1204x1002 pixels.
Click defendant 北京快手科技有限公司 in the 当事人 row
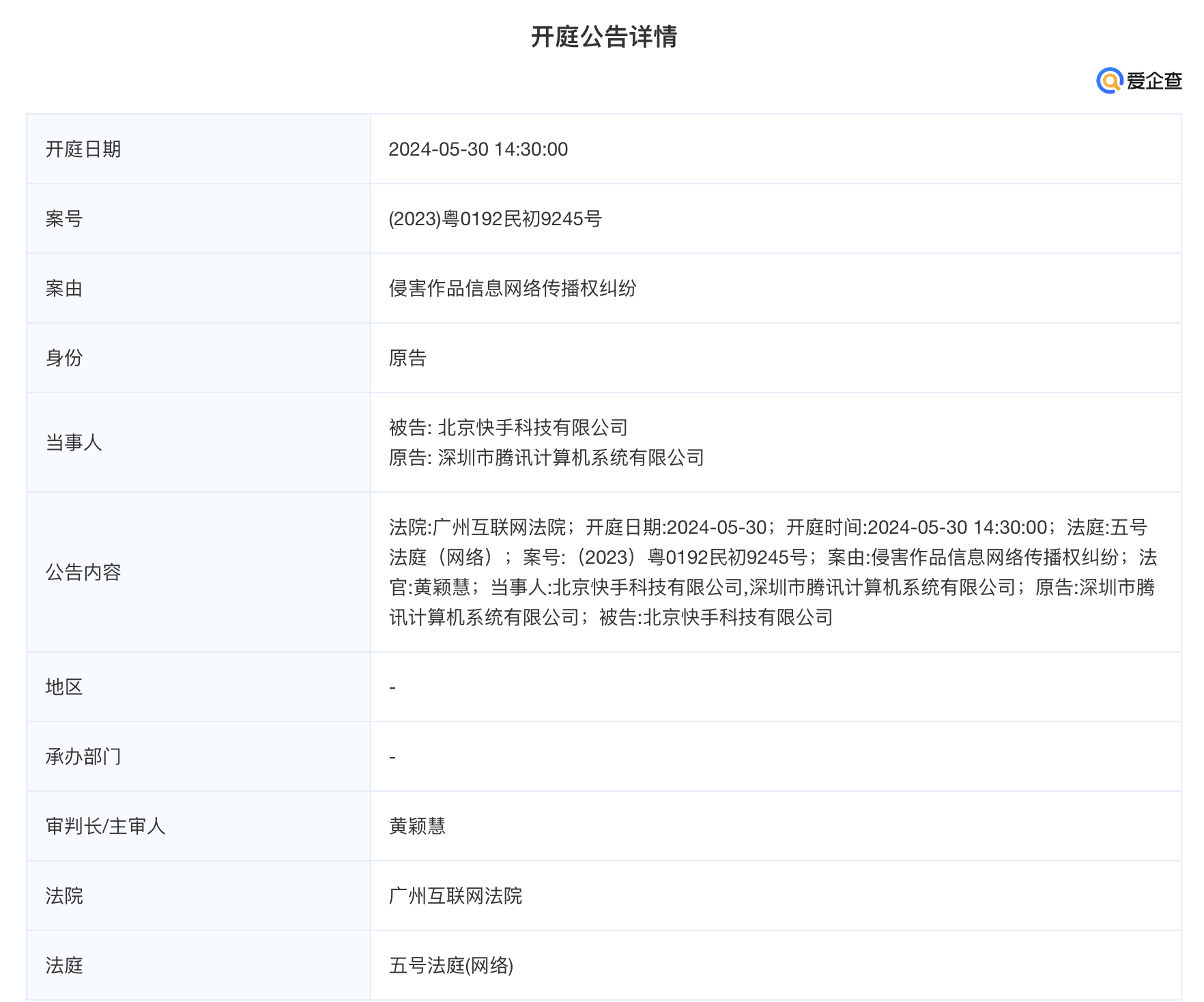click(x=532, y=428)
